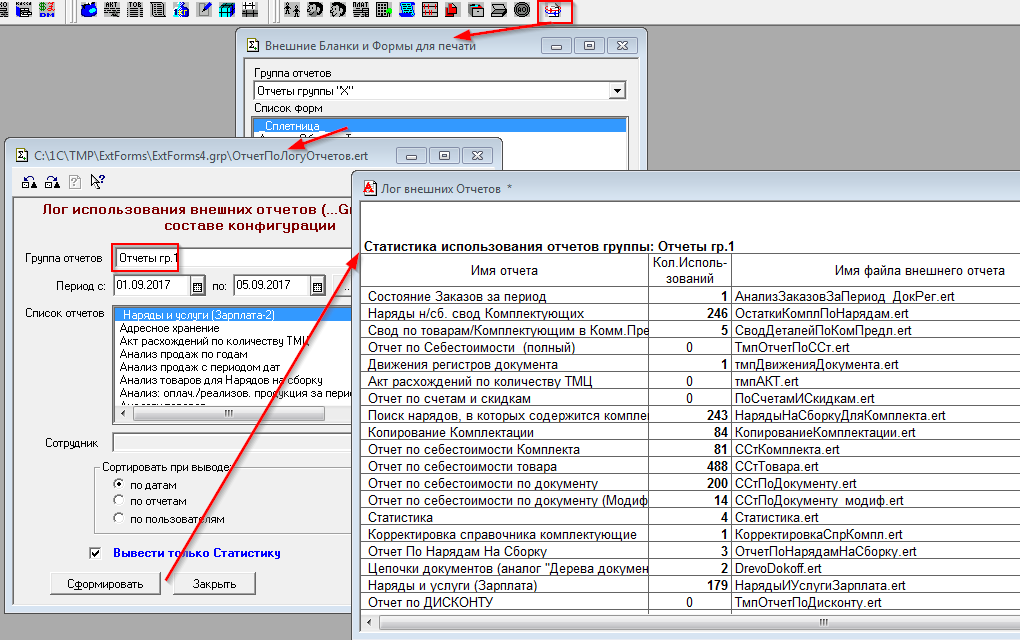Click the period start field 01.09.2017
Image resolution: width=1020 pixels, height=640 pixels.
coord(152,286)
